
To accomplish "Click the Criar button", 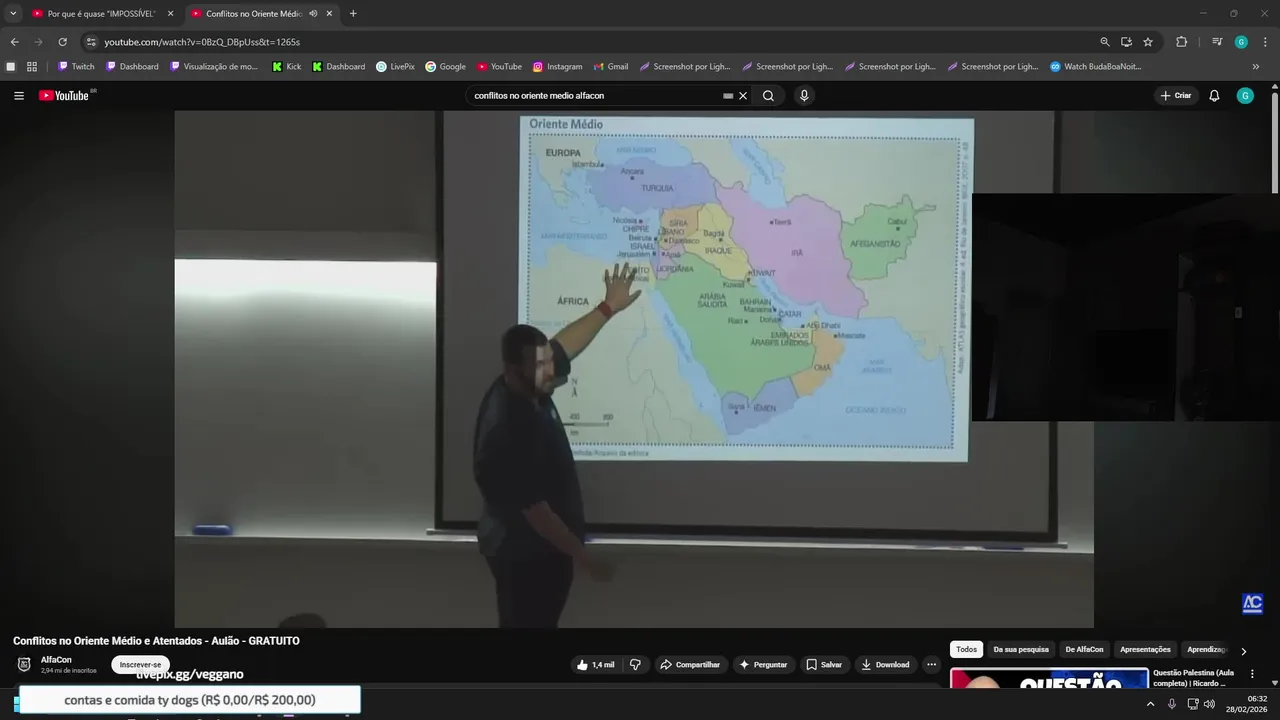I will (1176, 96).
